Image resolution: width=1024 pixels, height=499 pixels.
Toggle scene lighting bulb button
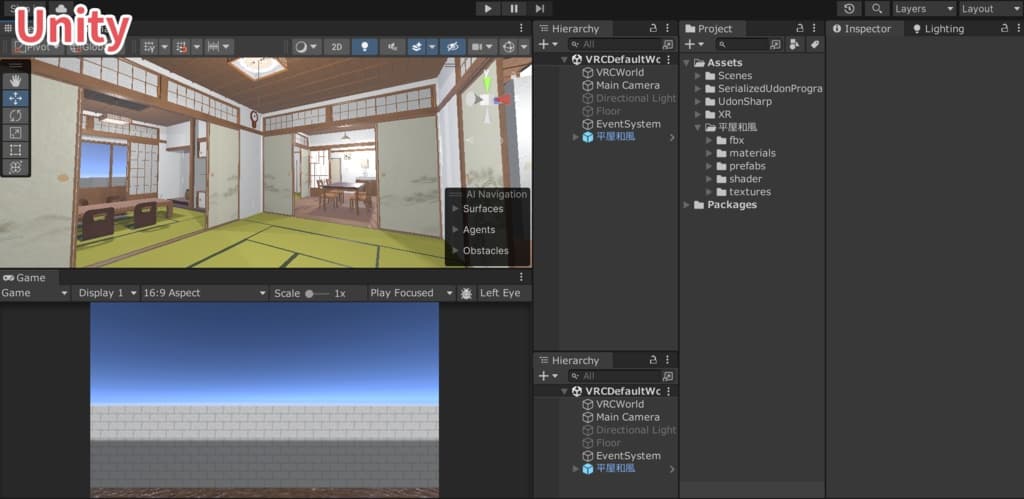coord(364,46)
